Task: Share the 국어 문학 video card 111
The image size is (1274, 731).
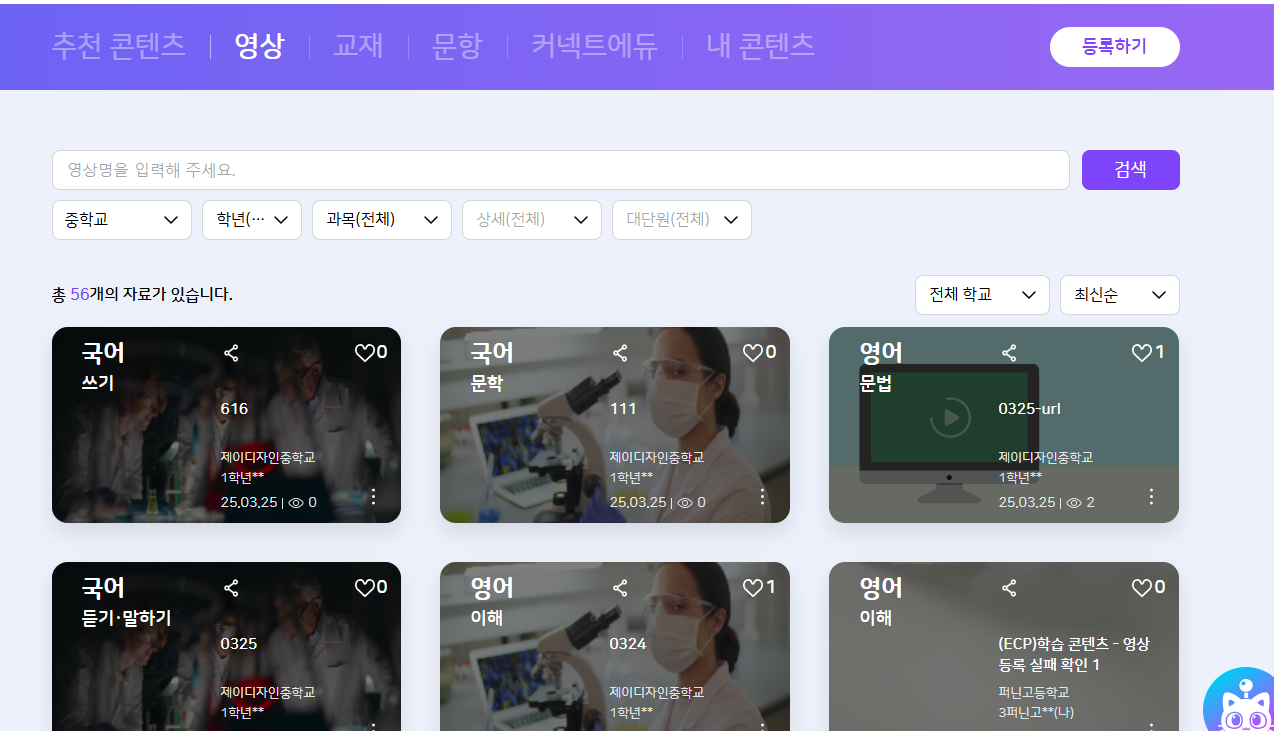Action: coord(620,353)
